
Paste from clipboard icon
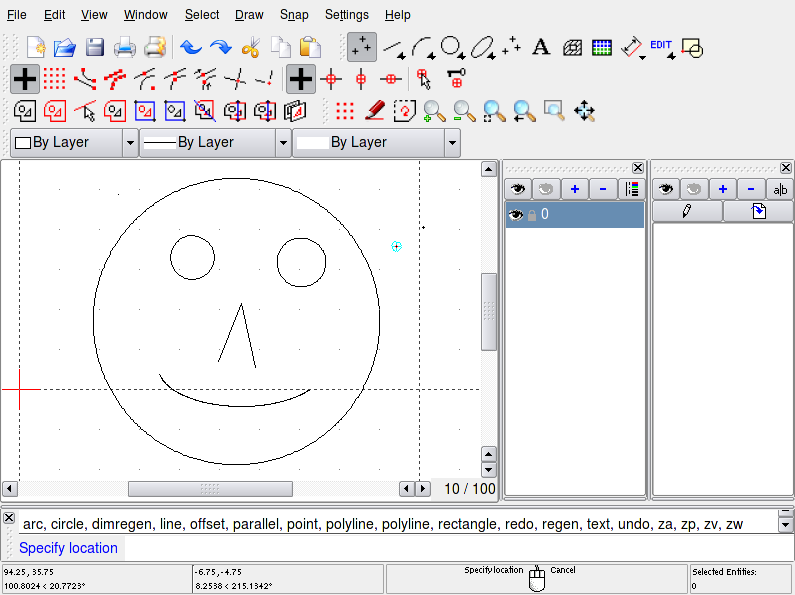(x=310, y=48)
